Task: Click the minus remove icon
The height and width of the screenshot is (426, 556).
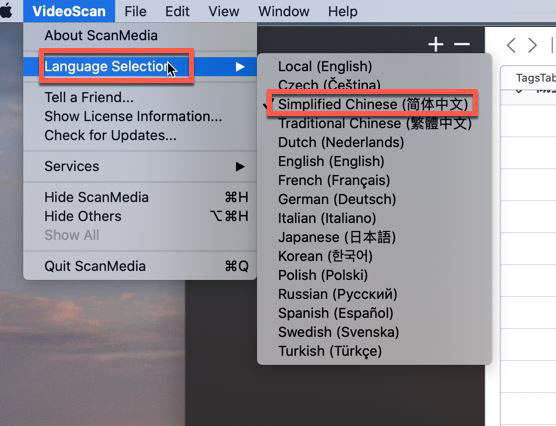Action: [x=462, y=44]
